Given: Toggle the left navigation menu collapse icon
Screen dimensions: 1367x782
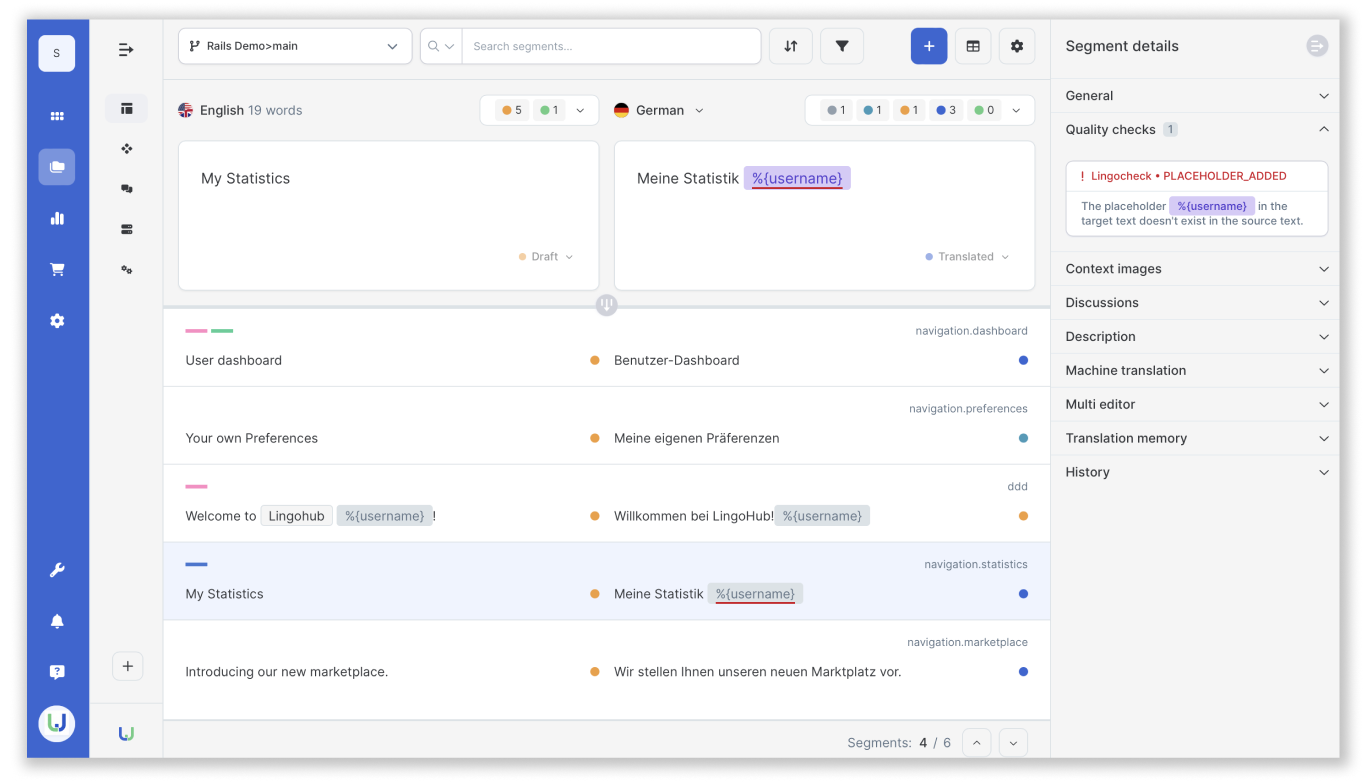Looking at the screenshot, I should click(126, 49).
